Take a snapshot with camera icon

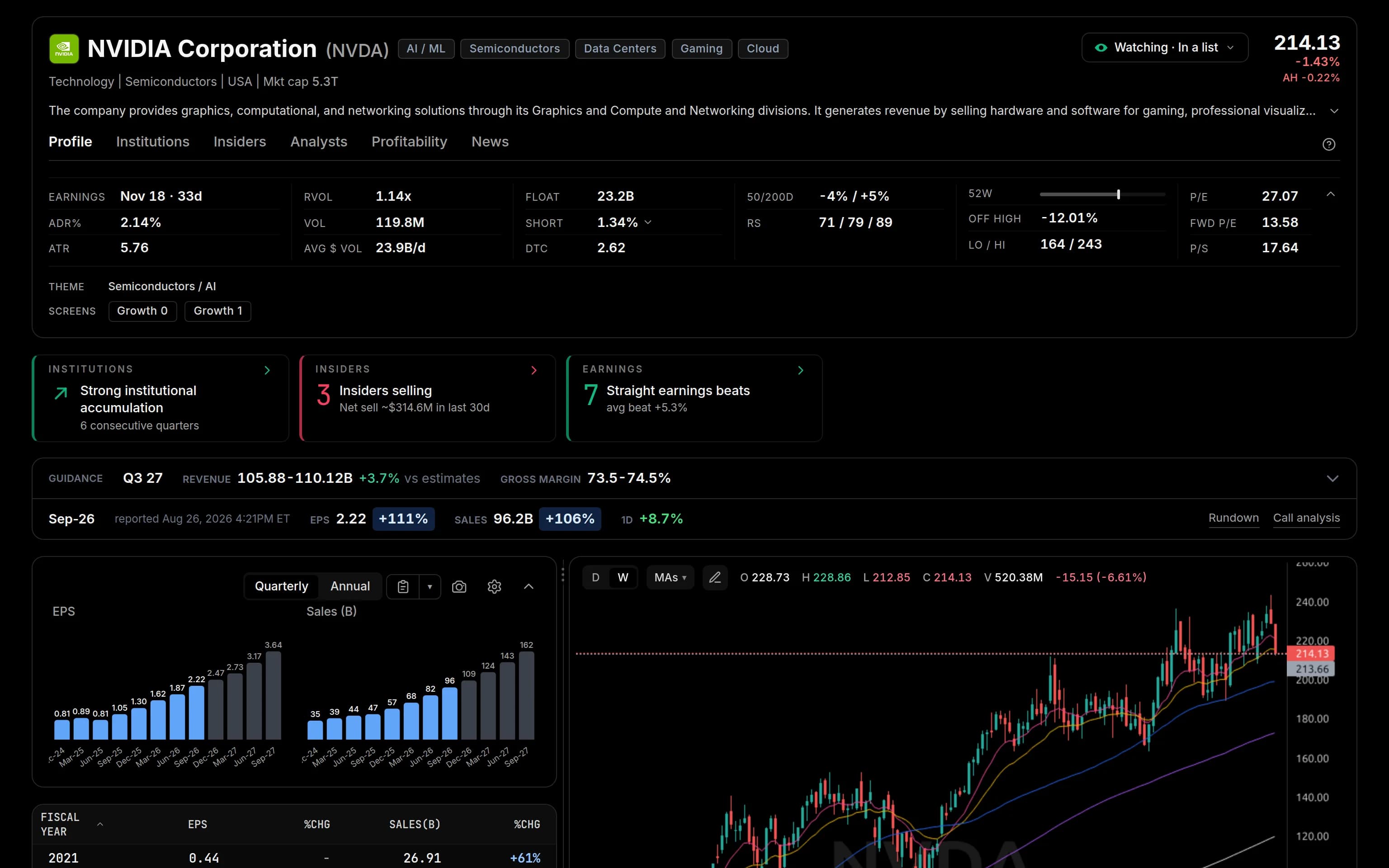click(x=459, y=586)
